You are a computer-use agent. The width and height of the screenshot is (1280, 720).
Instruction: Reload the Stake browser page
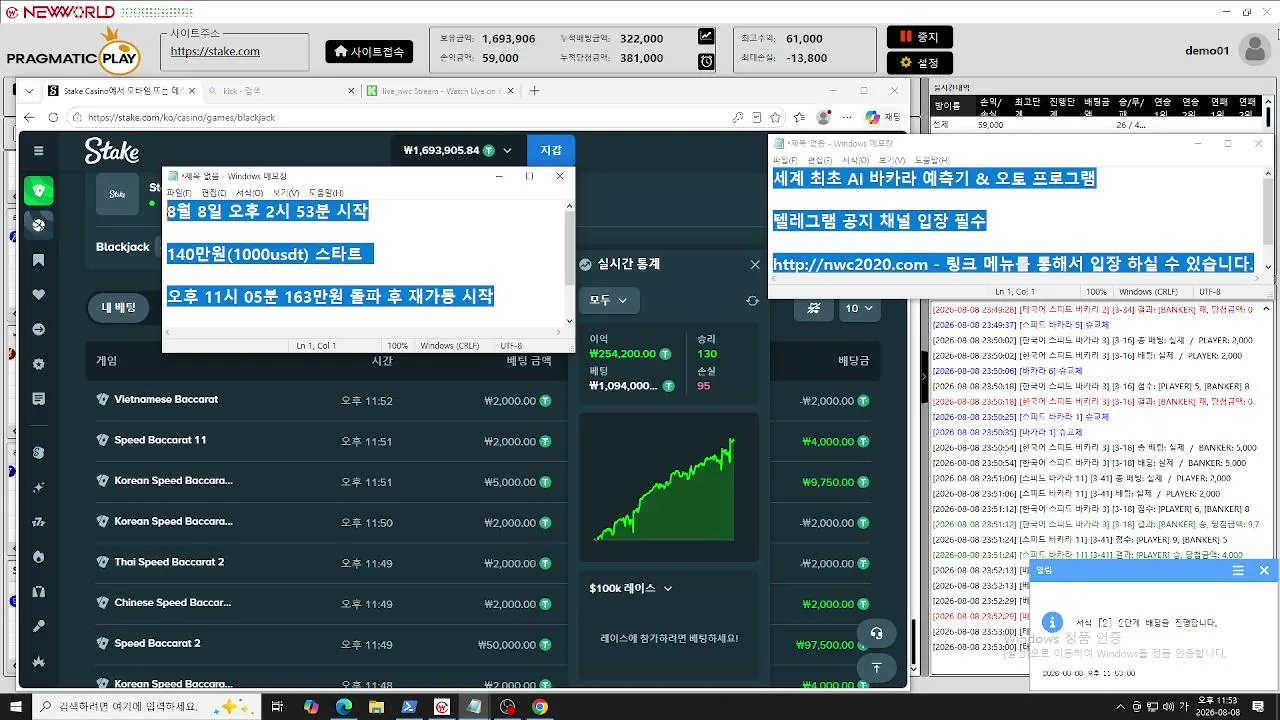(x=53, y=117)
